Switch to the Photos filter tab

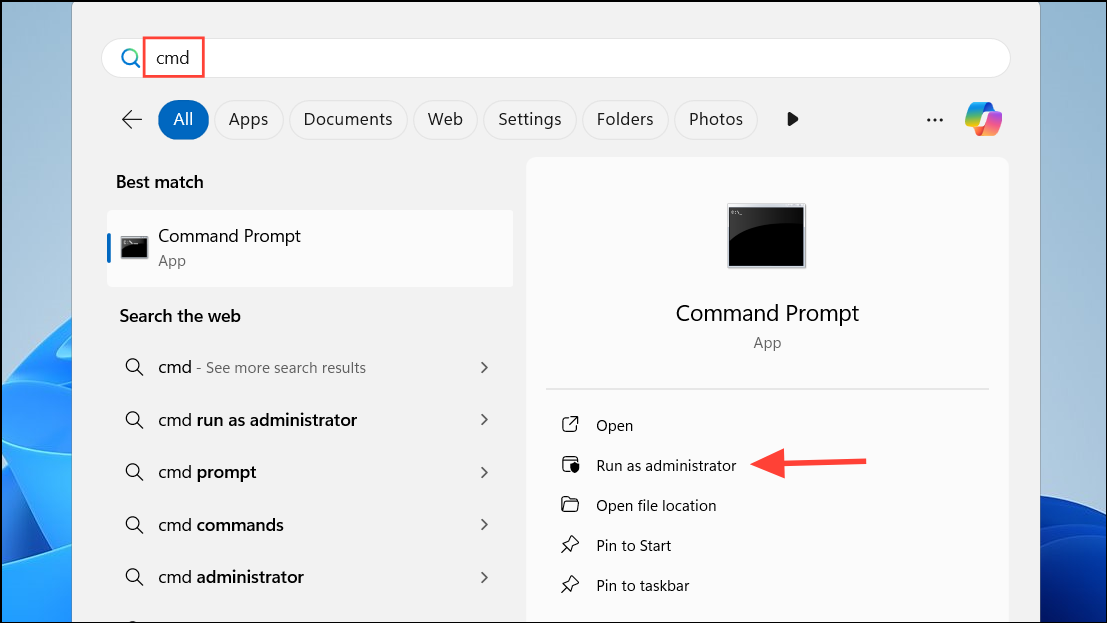point(716,119)
